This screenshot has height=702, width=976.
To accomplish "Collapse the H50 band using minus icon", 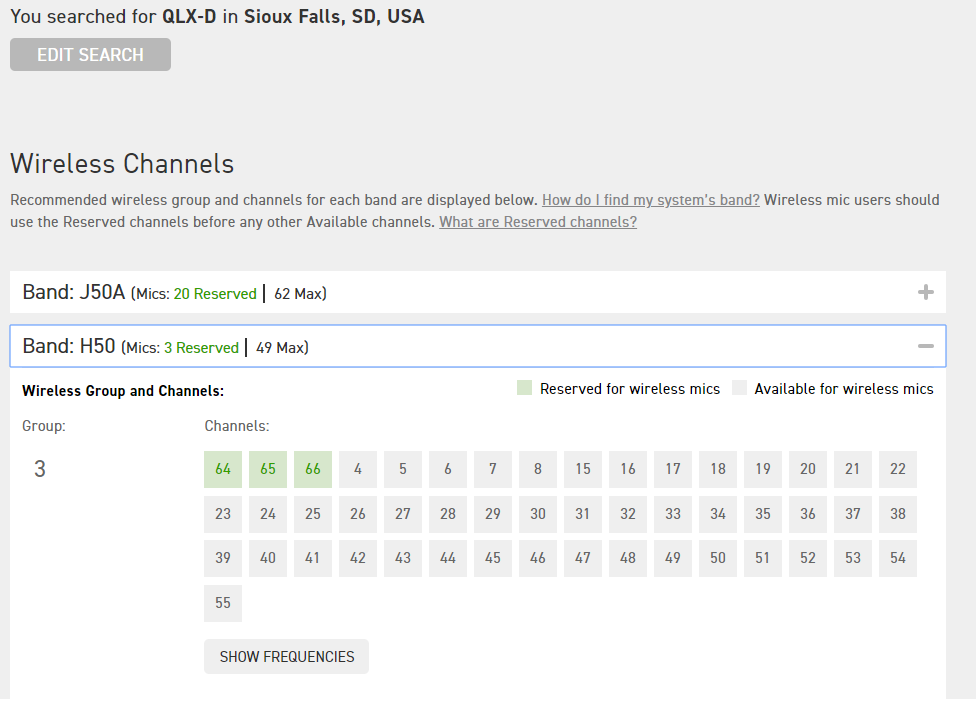I will (x=925, y=346).
